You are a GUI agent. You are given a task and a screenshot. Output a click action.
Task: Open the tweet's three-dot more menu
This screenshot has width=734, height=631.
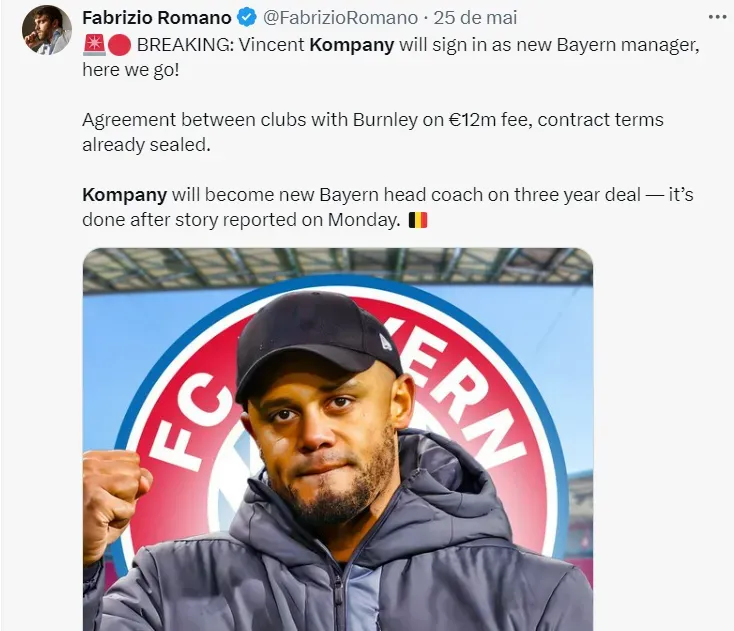[x=716, y=18]
